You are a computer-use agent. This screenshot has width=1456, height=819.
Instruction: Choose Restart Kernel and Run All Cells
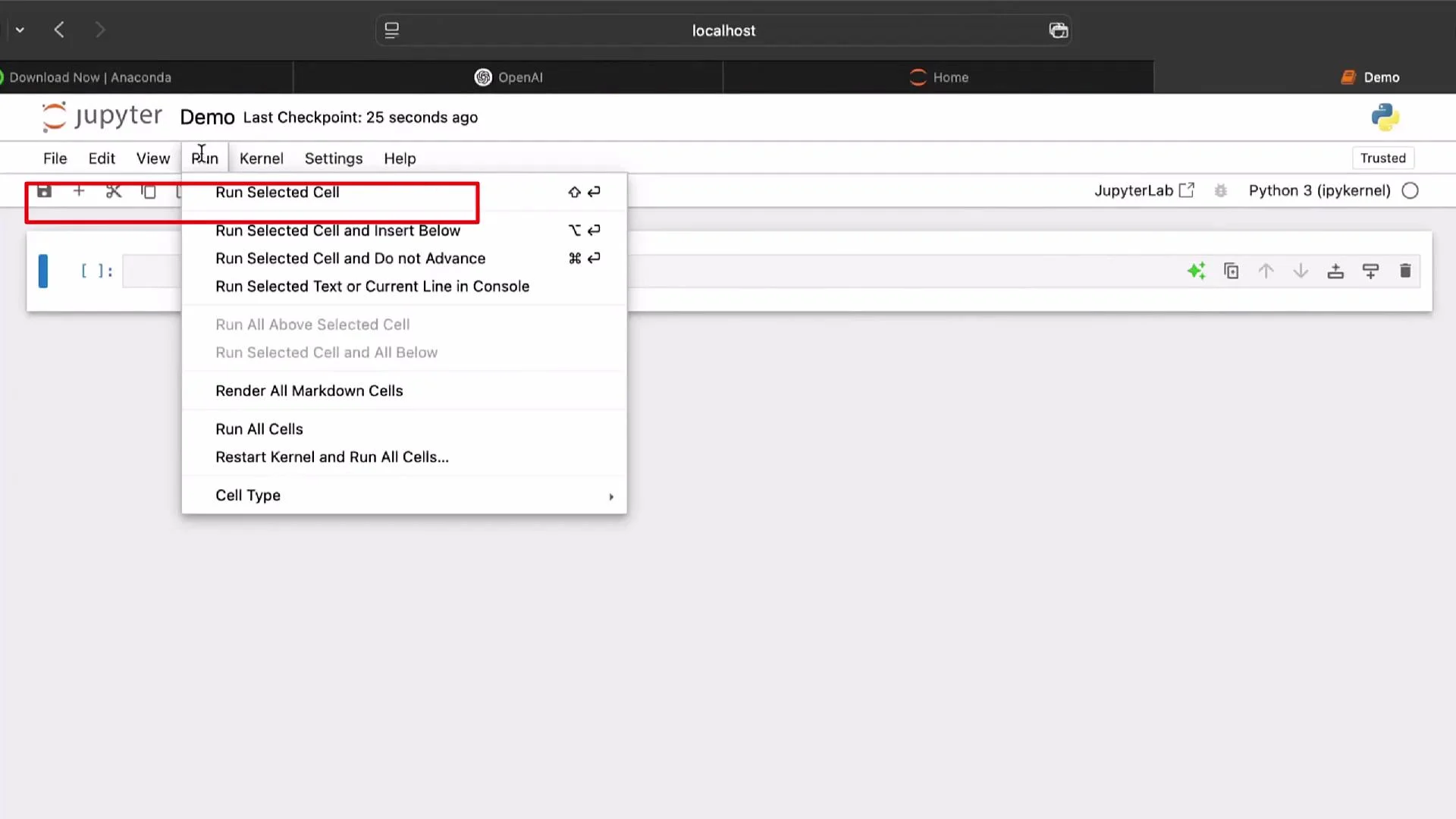pos(404,457)
